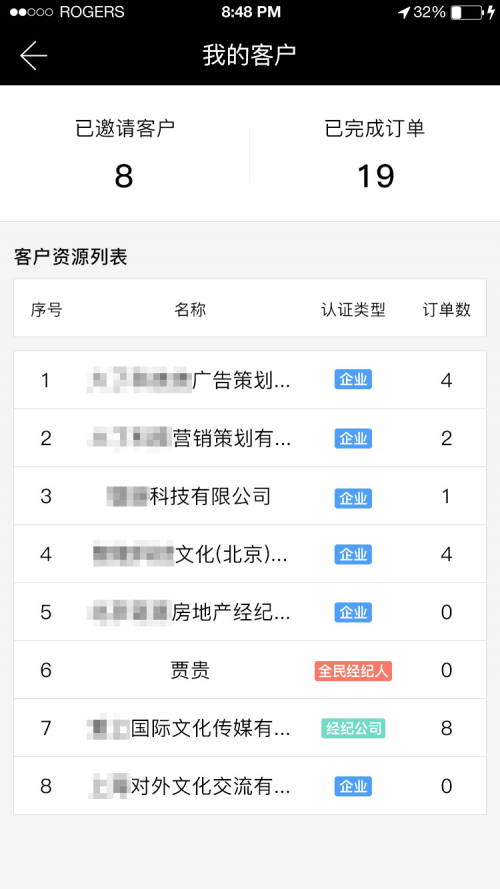Tap the signal strength dots
Screen dimensions: 500x889
coord(31,12)
